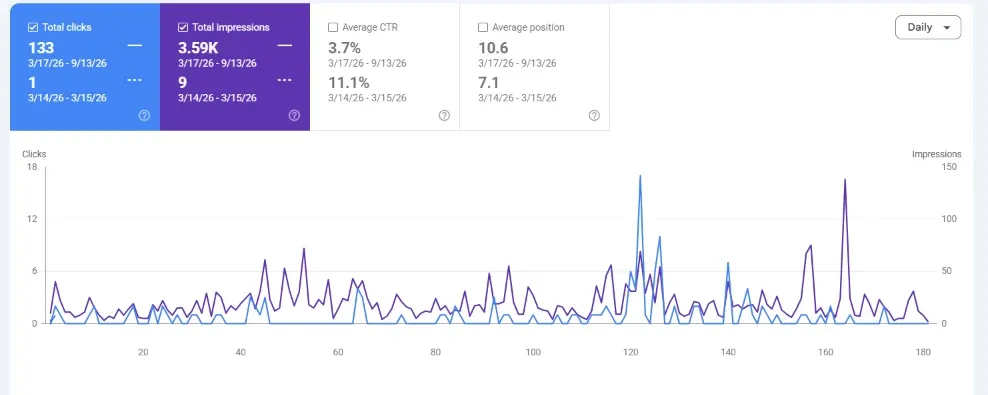Click the 7.1 comparison position value

pos(489,83)
